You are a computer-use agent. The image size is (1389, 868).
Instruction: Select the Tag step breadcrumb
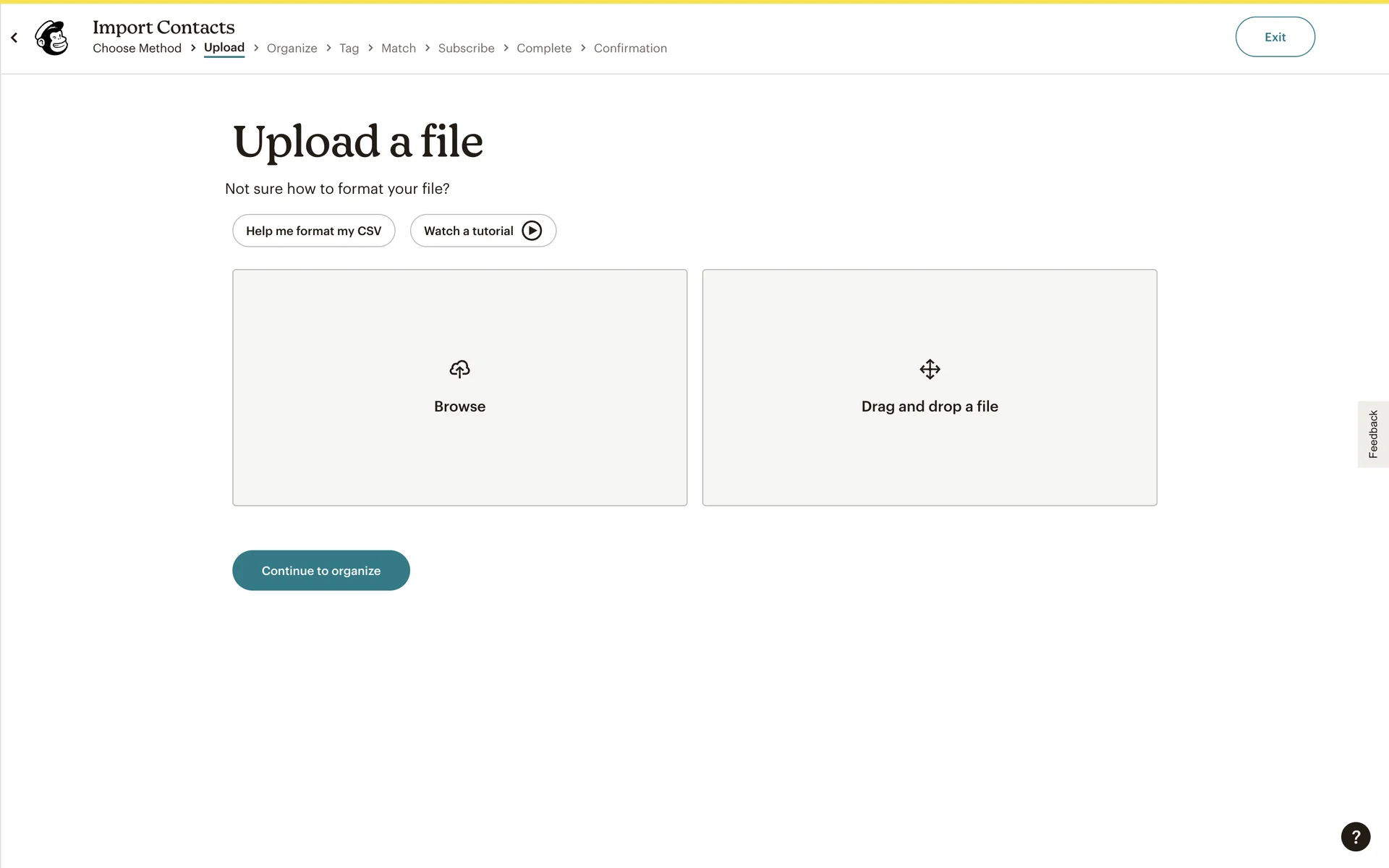click(x=349, y=48)
